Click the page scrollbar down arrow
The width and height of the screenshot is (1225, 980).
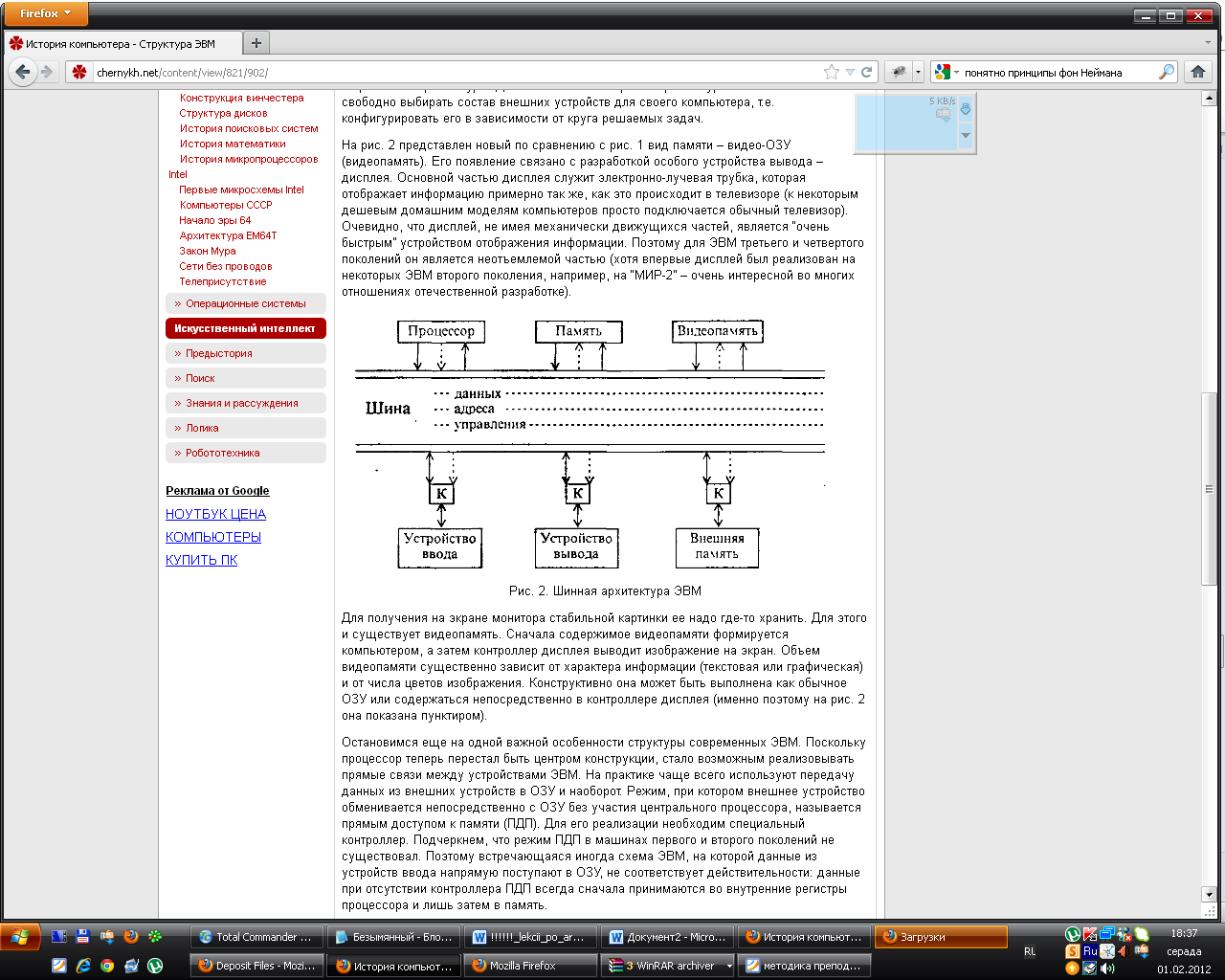(1210, 894)
